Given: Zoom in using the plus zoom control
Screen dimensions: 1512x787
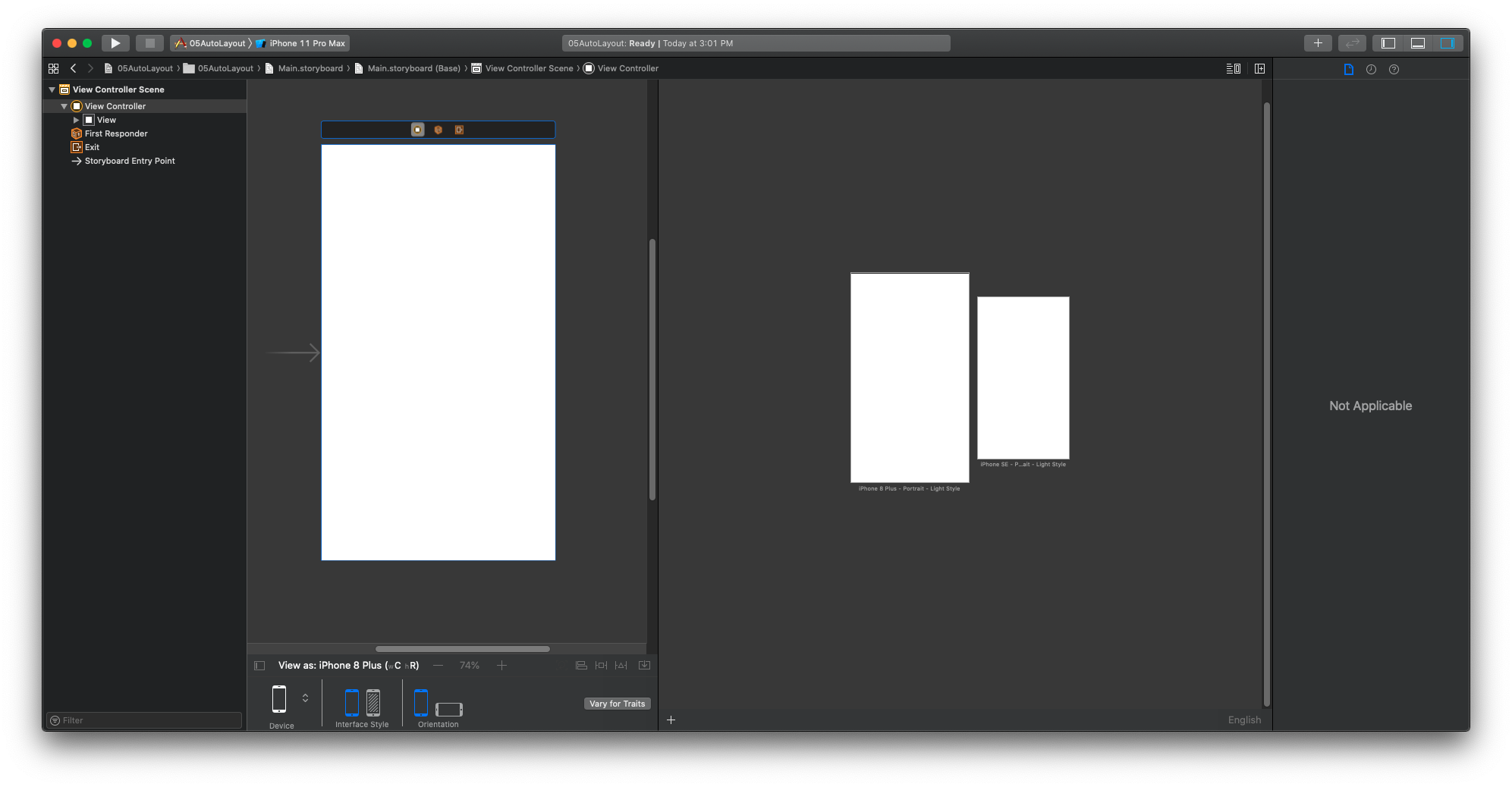Looking at the screenshot, I should pos(502,665).
